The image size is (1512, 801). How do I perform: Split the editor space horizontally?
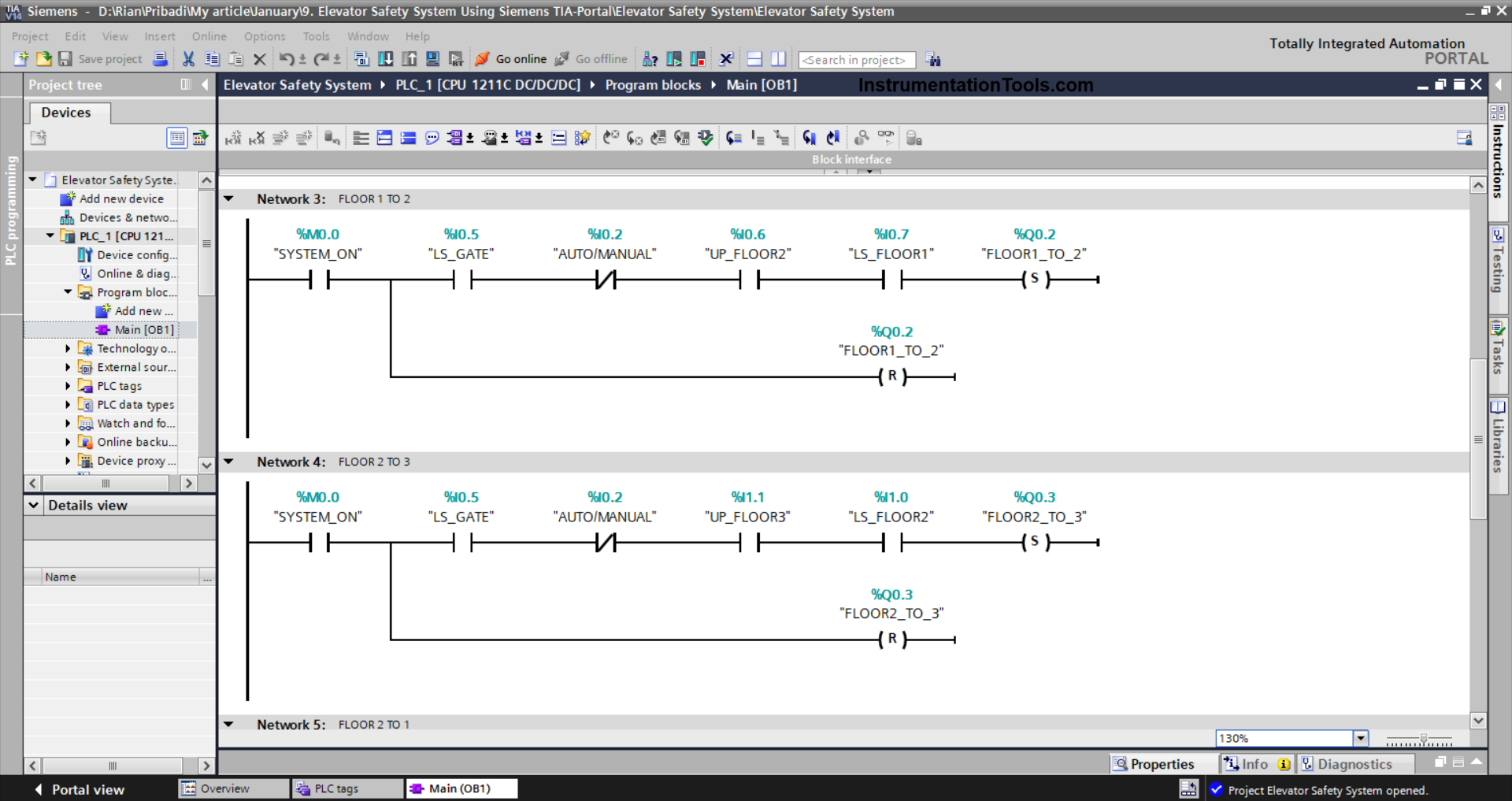tap(754, 59)
